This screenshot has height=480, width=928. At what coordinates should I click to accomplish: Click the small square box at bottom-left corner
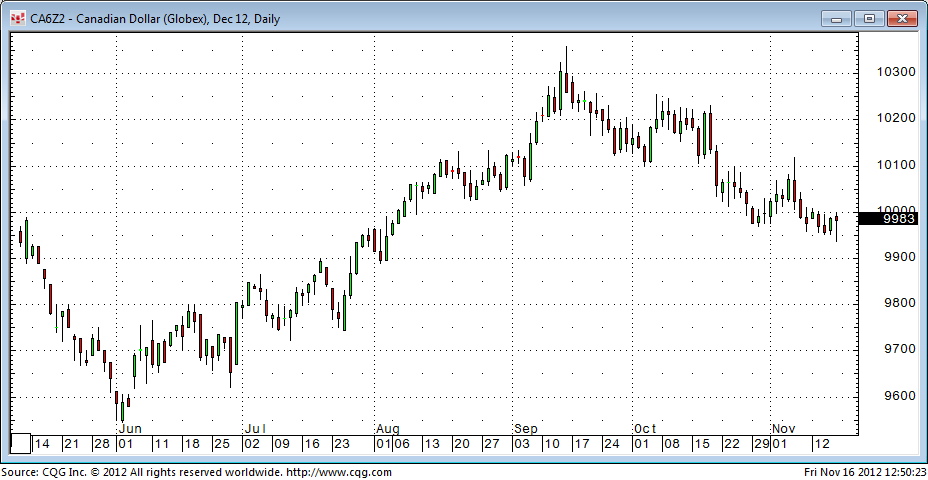(x=20, y=443)
